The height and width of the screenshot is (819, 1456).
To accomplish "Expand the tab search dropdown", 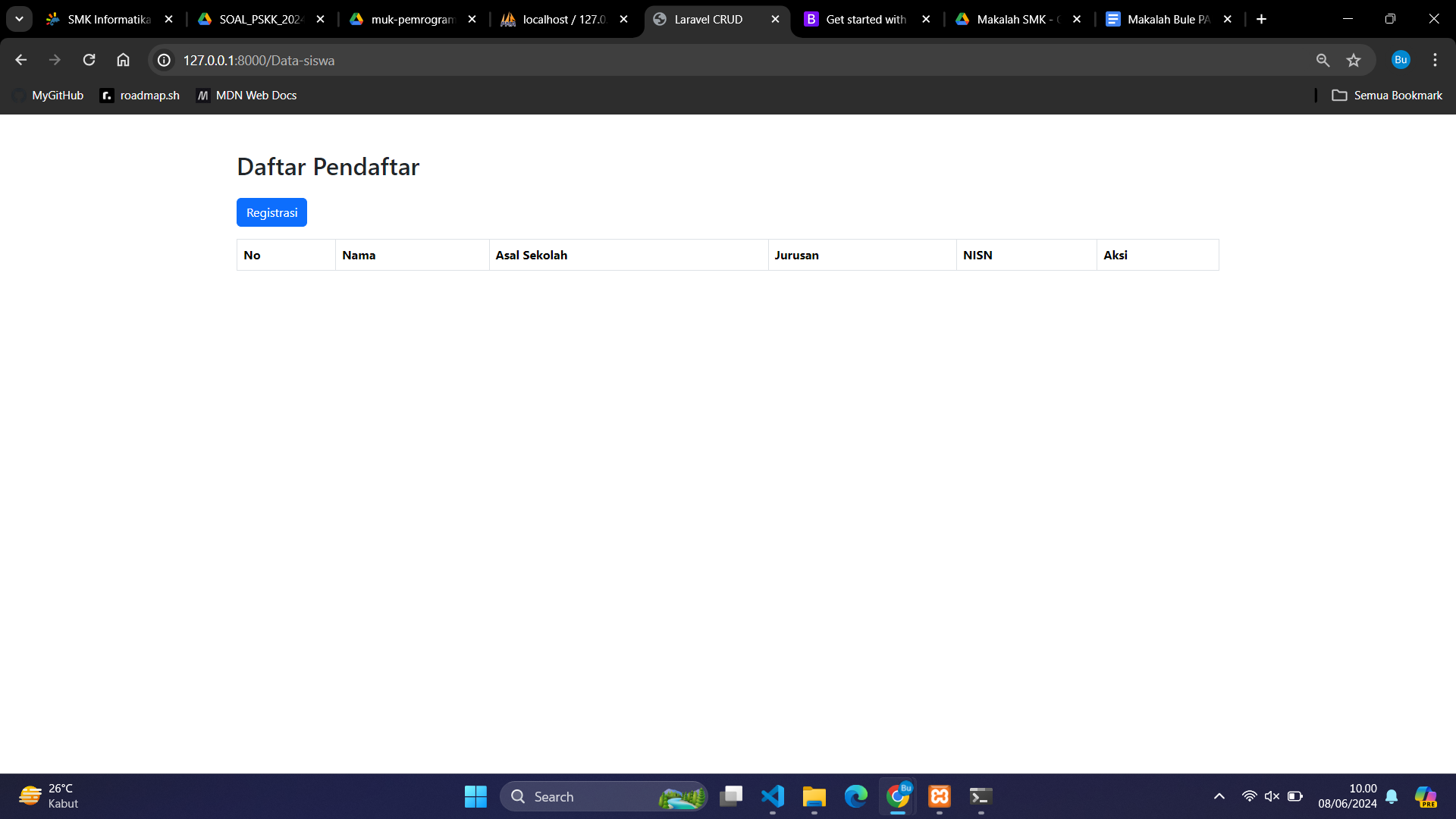I will point(19,19).
